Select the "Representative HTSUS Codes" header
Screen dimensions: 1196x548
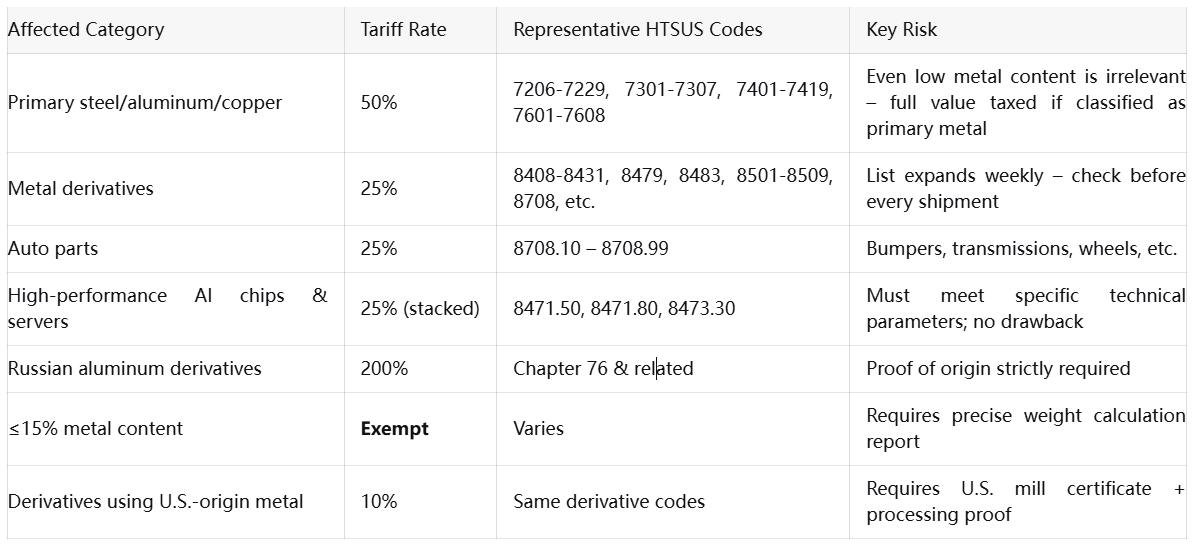pyautogui.click(x=637, y=30)
